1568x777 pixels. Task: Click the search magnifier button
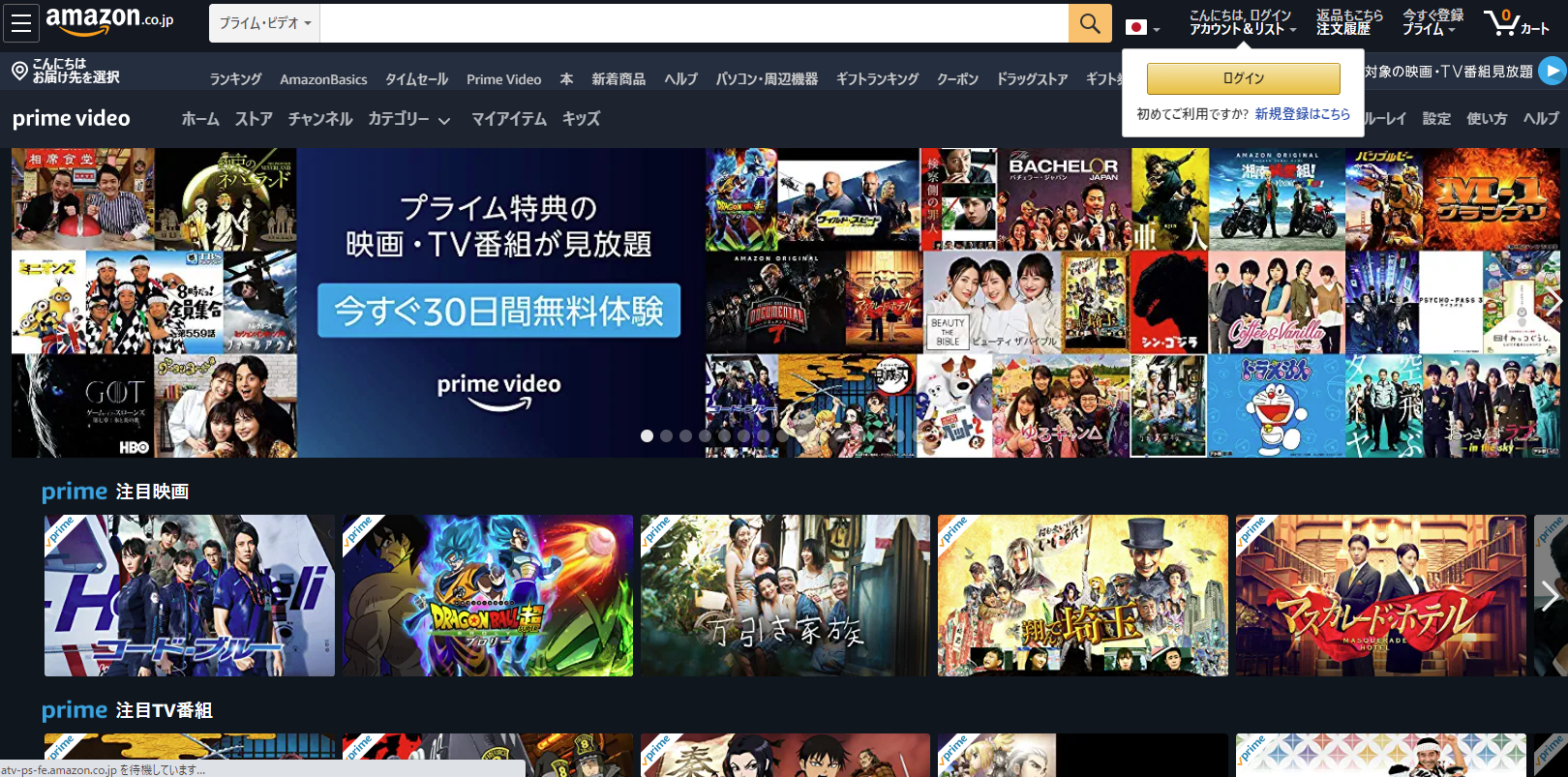tap(1090, 23)
